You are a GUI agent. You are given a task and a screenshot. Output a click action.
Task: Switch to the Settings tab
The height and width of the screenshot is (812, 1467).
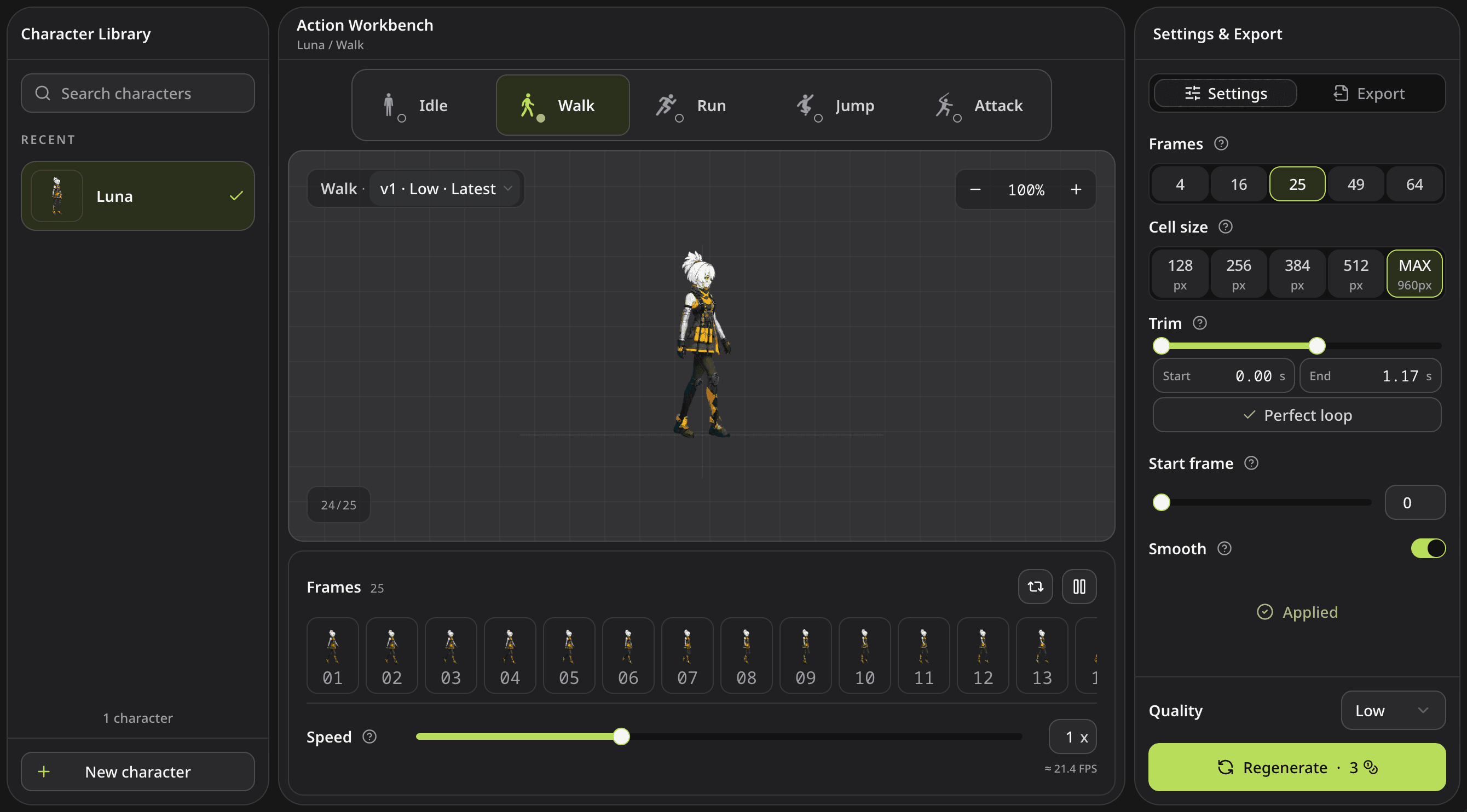(x=1226, y=94)
